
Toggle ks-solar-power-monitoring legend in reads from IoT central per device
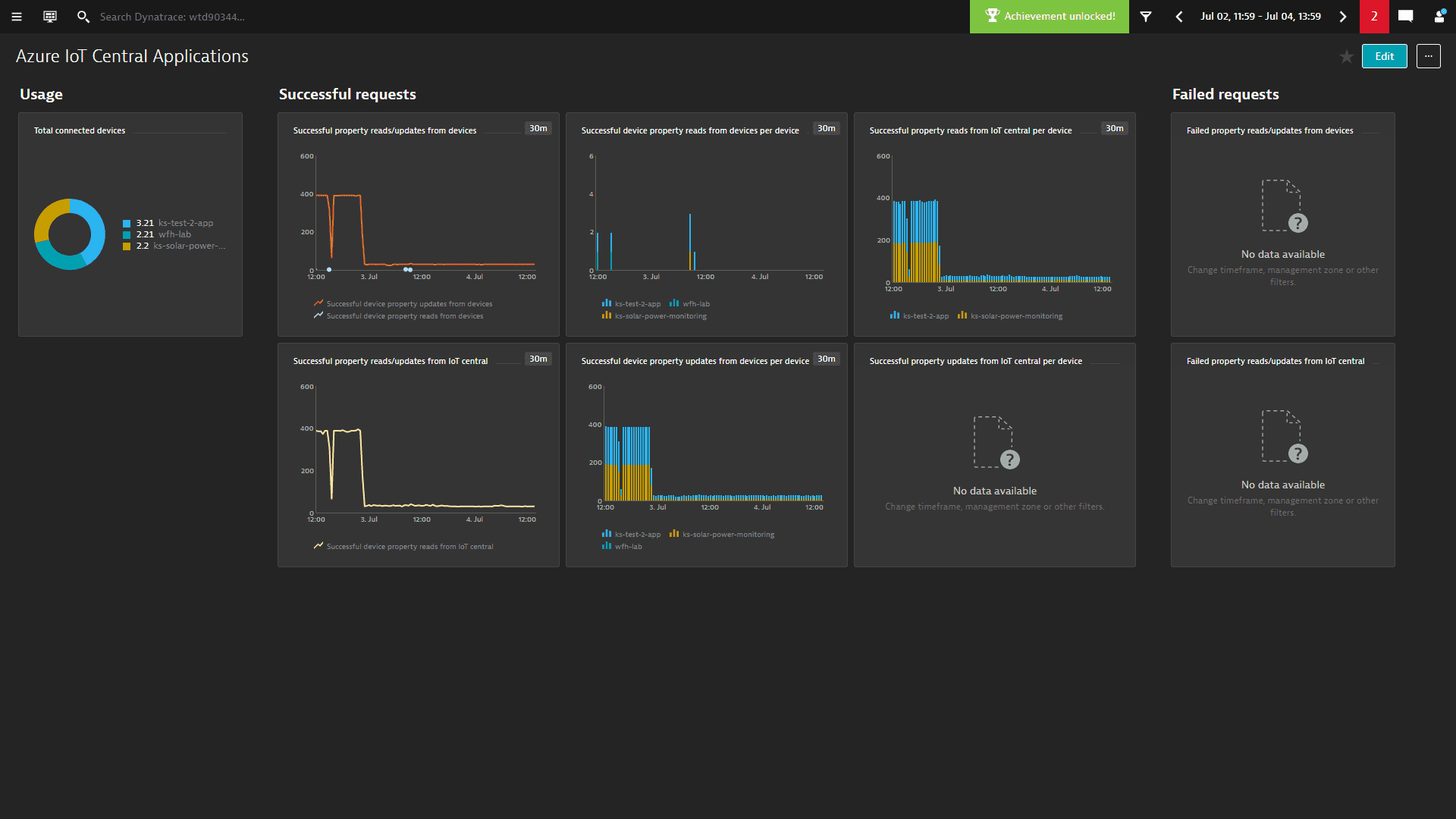1010,316
